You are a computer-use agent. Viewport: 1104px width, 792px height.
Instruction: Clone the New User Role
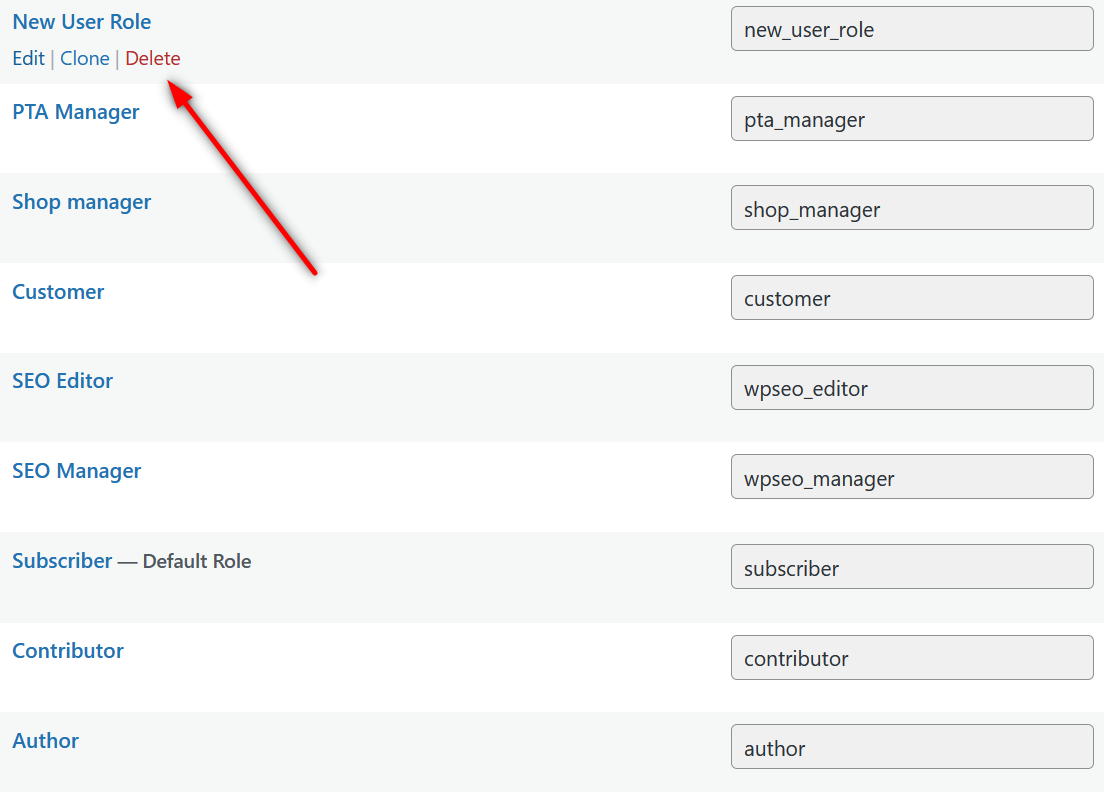[84, 58]
